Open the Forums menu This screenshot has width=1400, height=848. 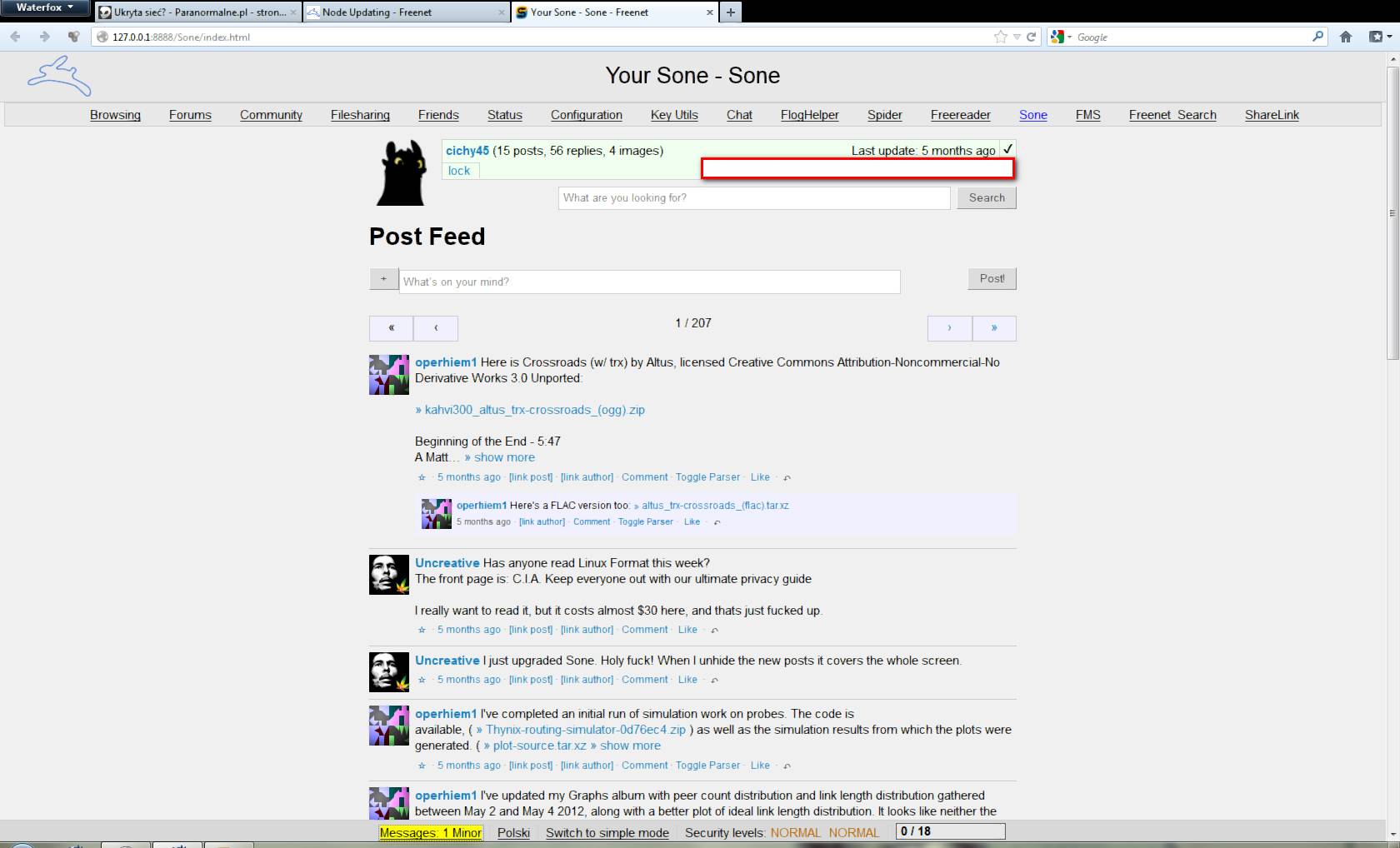[x=190, y=115]
